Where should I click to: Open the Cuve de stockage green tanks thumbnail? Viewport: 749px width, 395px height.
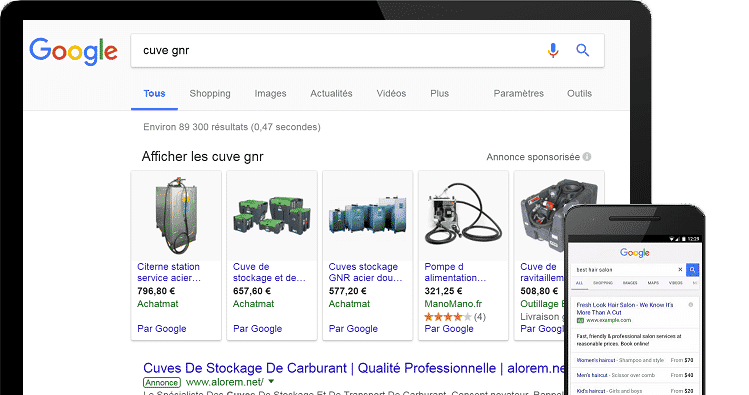click(x=272, y=216)
